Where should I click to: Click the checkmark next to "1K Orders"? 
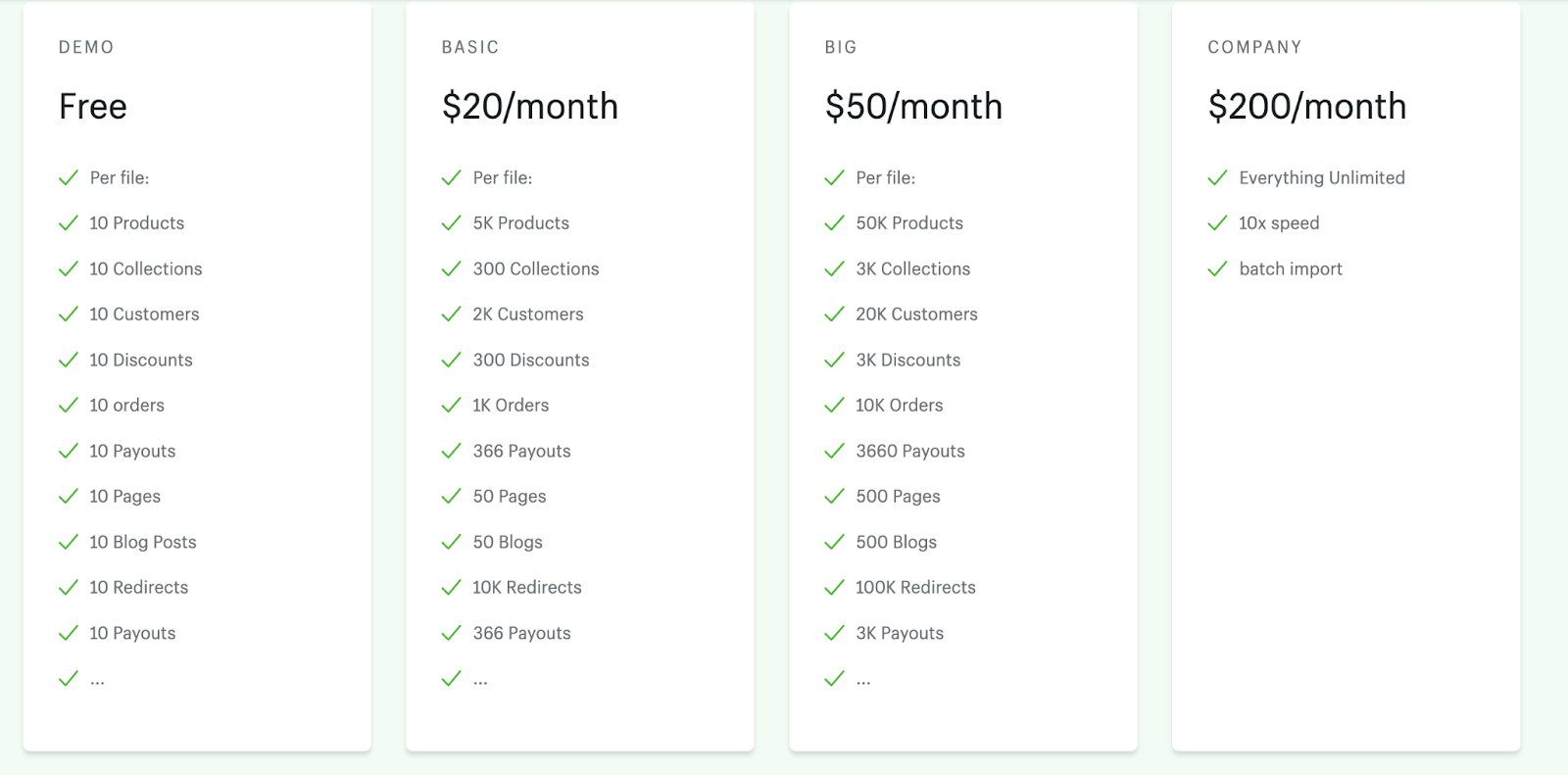(451, 406)
